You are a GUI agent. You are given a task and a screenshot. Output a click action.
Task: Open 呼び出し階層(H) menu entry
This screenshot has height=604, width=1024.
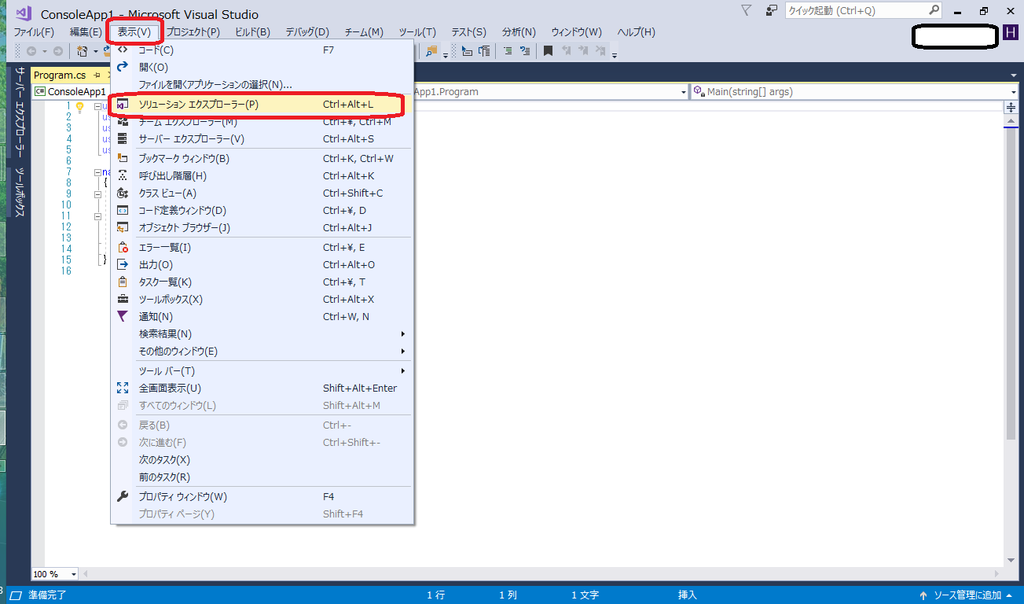(x=262, y=176)
